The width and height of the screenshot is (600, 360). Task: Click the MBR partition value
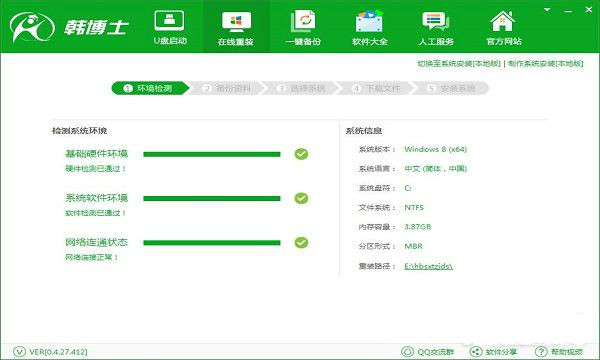point(414,246)
